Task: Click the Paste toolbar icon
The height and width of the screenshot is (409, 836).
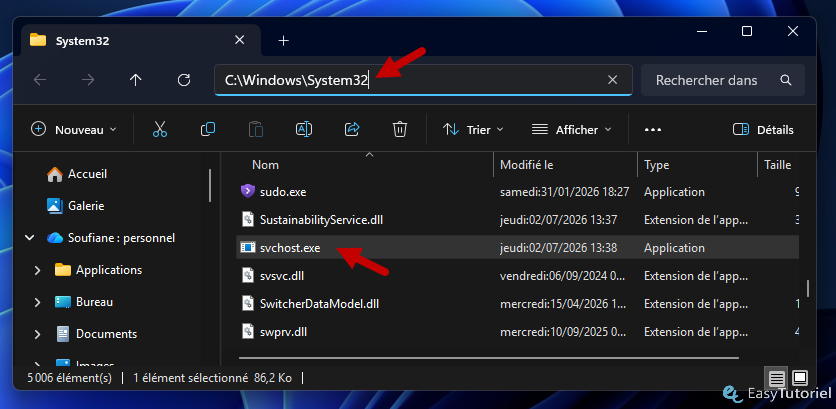Action: [x=256, y=129]
